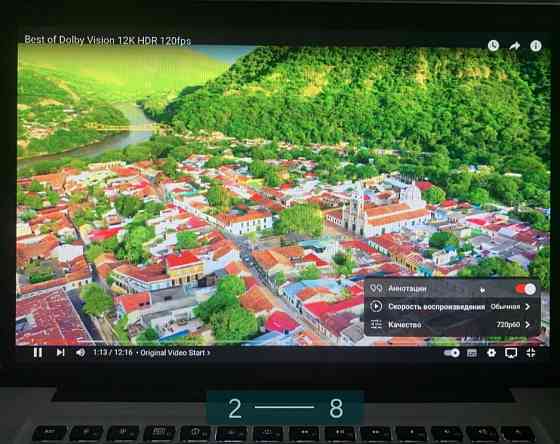Disable the Аннотации toggle switch
The width and height of the screenshot is (560, 444).
click(526, 289)
